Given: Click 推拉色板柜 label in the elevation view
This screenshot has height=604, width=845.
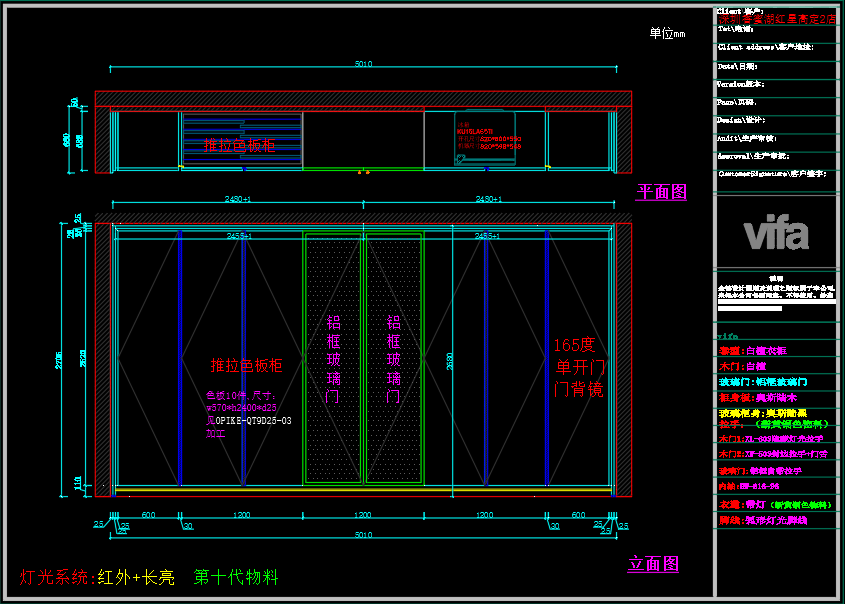Looking at the screenshot, I should click(x=246, y=365).
